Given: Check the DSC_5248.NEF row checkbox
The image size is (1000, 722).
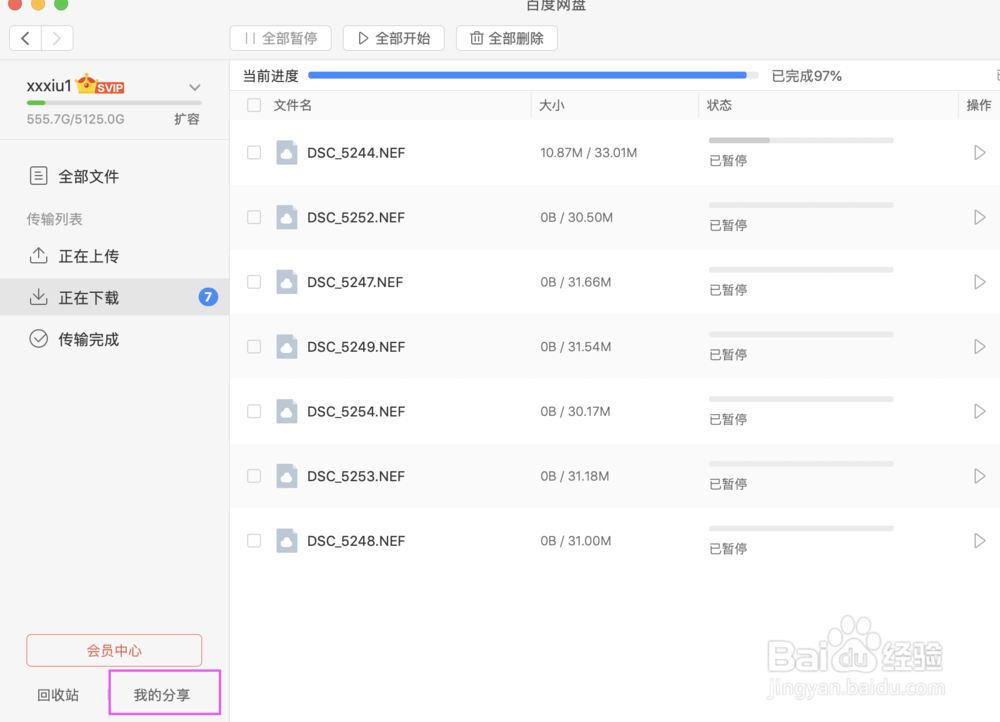Looking at the screenshot, I should coord(254,541).
